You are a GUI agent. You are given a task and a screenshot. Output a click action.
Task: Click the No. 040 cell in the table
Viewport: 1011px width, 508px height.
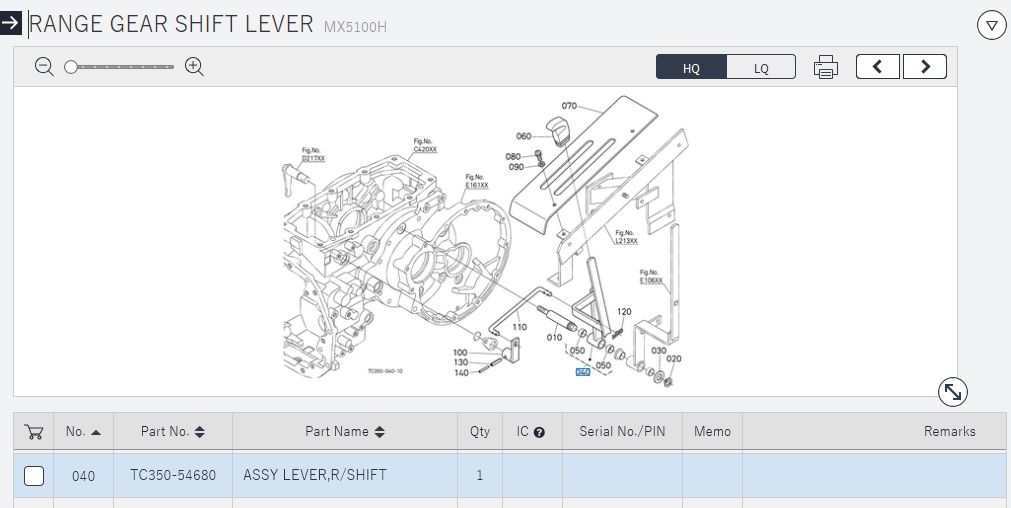tap(83, 476)
